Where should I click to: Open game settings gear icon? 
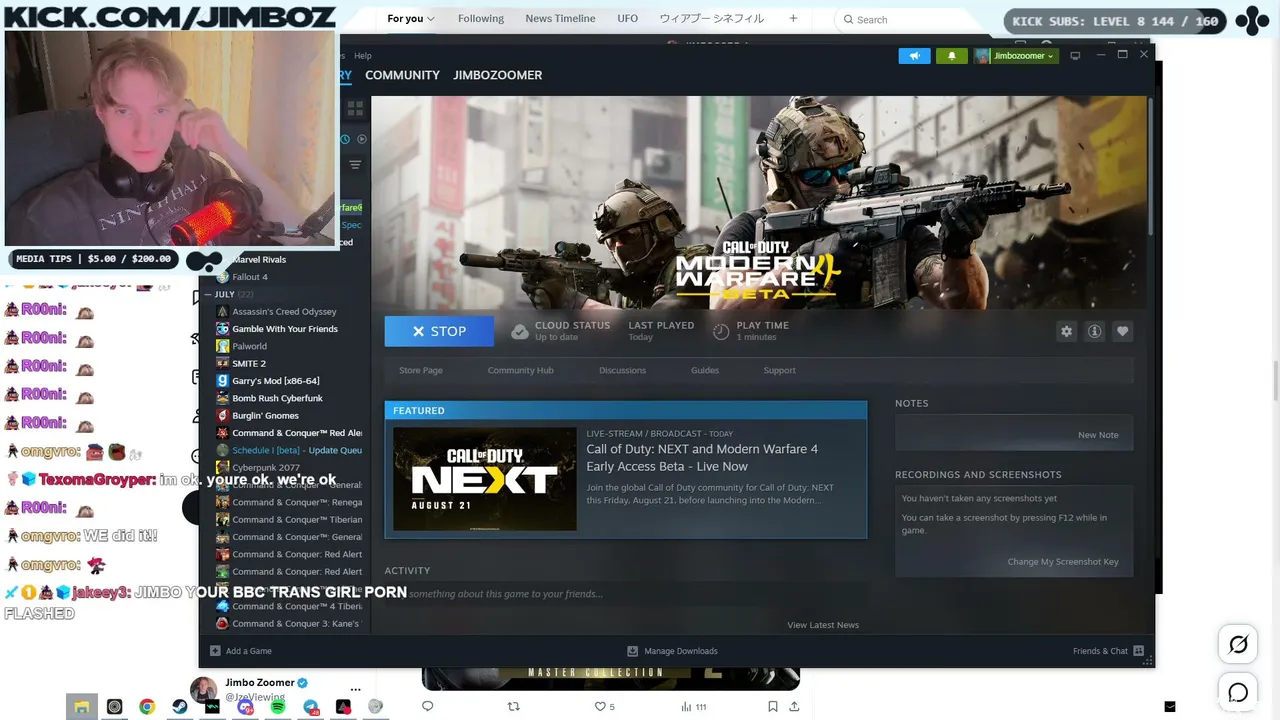click(1066, 331)
